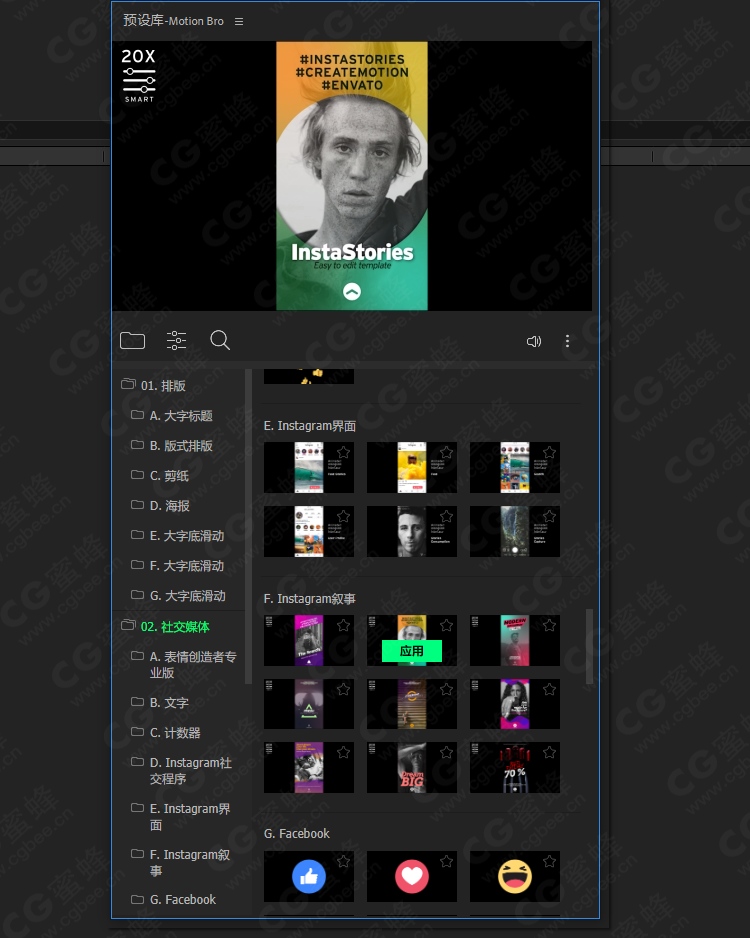This screenshot has width=750, height=938.
Task: Select the Dream BIG story thumbnail
Action: tap(411, 768)
